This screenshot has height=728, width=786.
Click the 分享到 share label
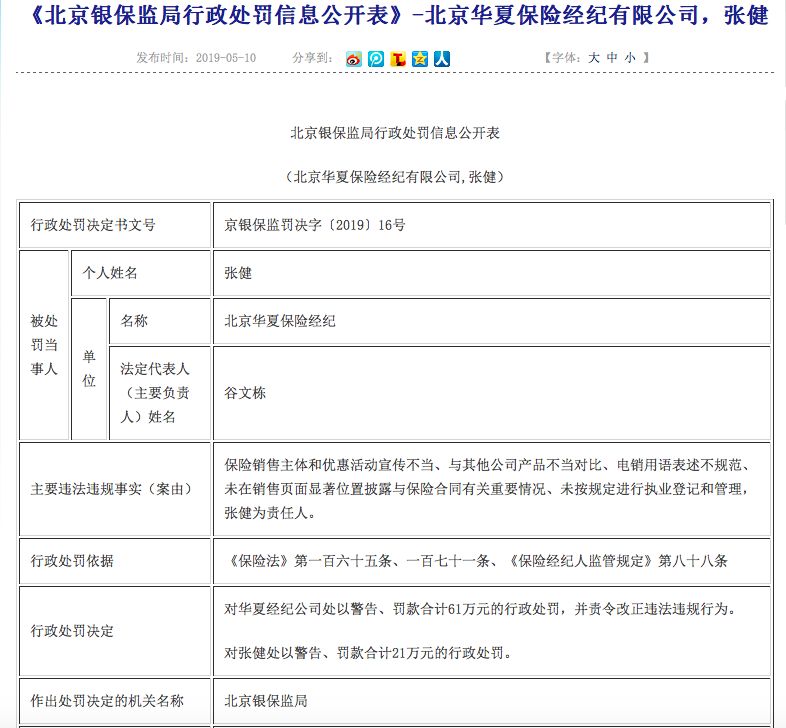[x=313, y=58]
